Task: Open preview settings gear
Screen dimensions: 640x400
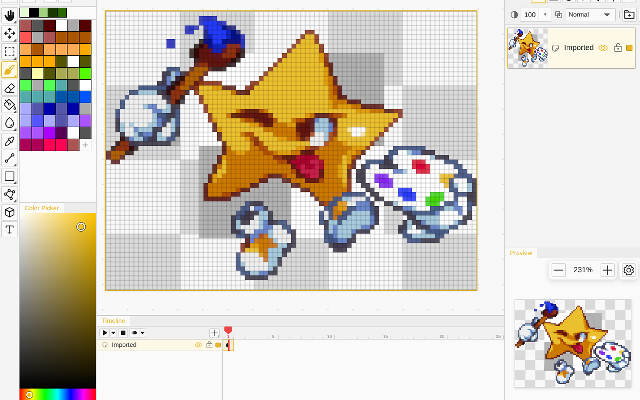Action: (x=629, y=270)
